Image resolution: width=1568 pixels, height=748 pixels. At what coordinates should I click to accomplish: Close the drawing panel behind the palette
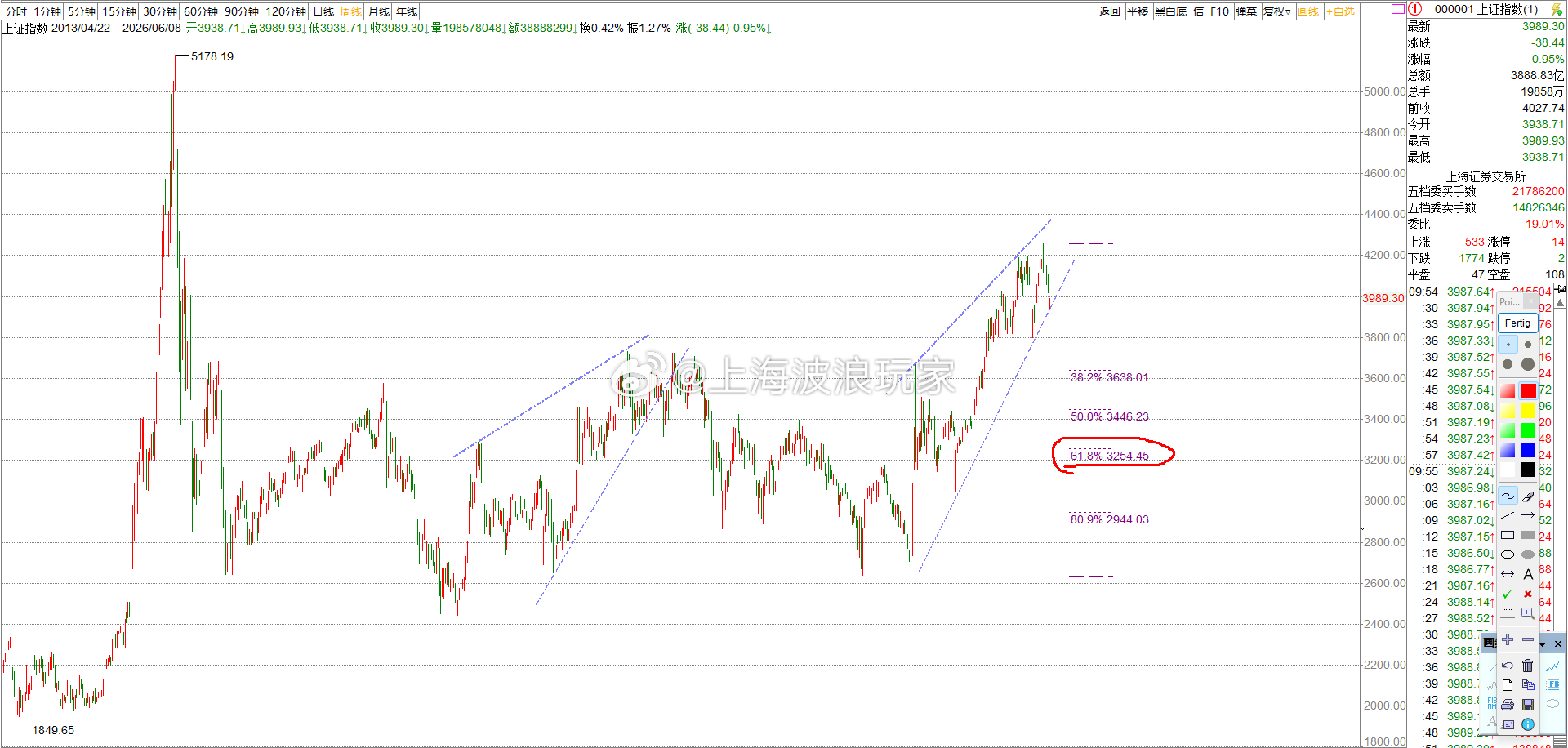point(1557,644)
